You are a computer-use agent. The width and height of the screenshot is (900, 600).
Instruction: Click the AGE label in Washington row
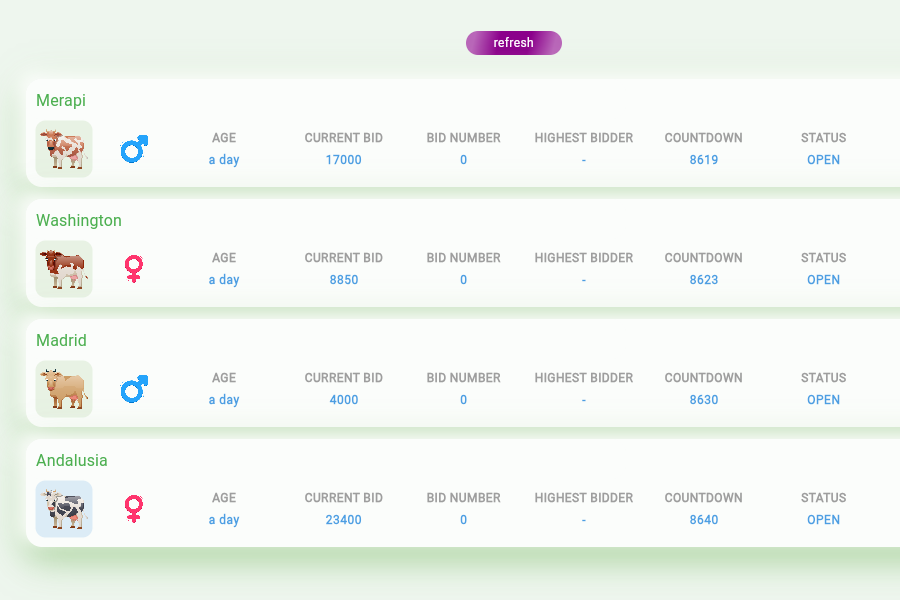pos(224,258)
